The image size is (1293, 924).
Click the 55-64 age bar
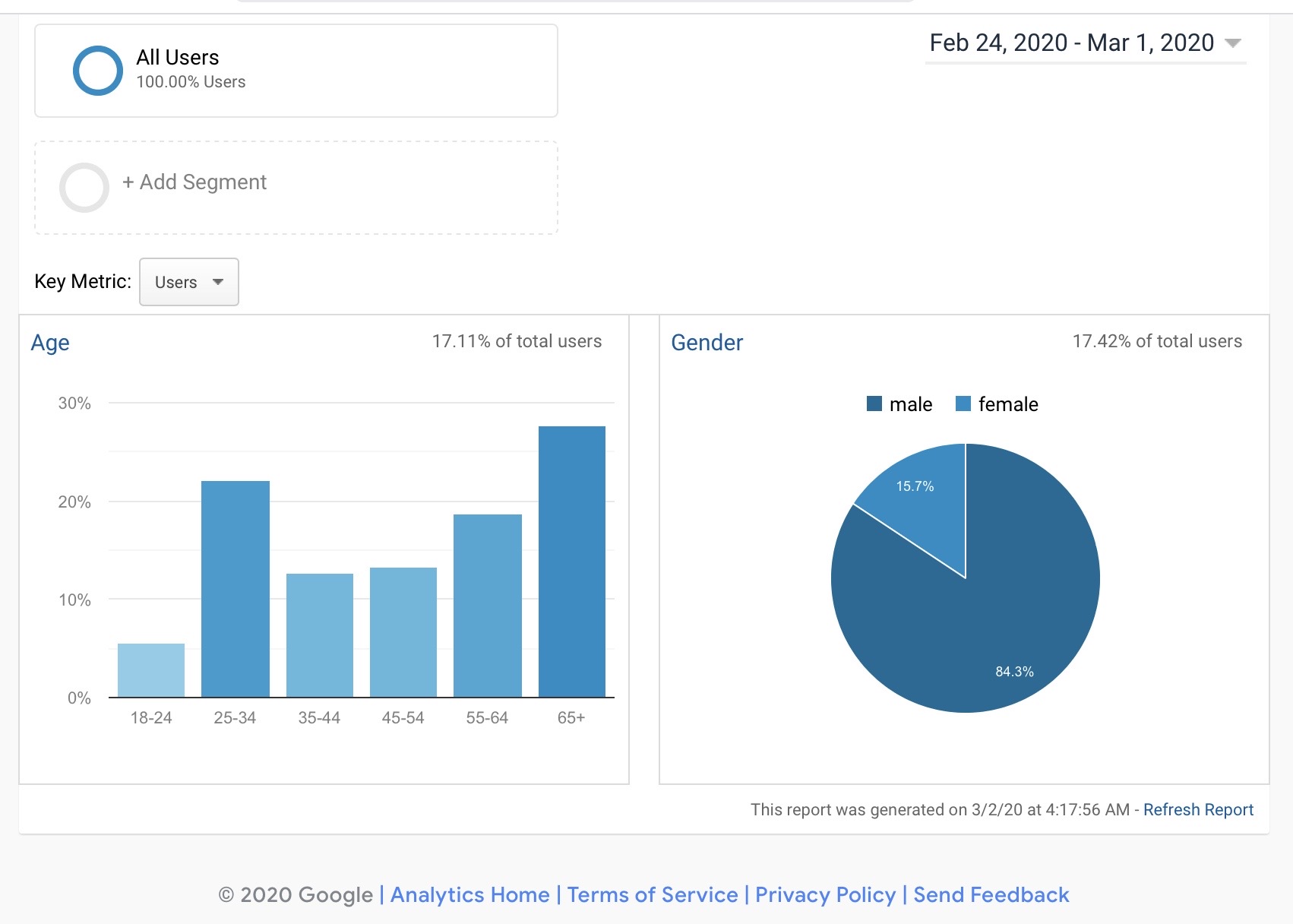pyautogui.click(x=488, y=606)
